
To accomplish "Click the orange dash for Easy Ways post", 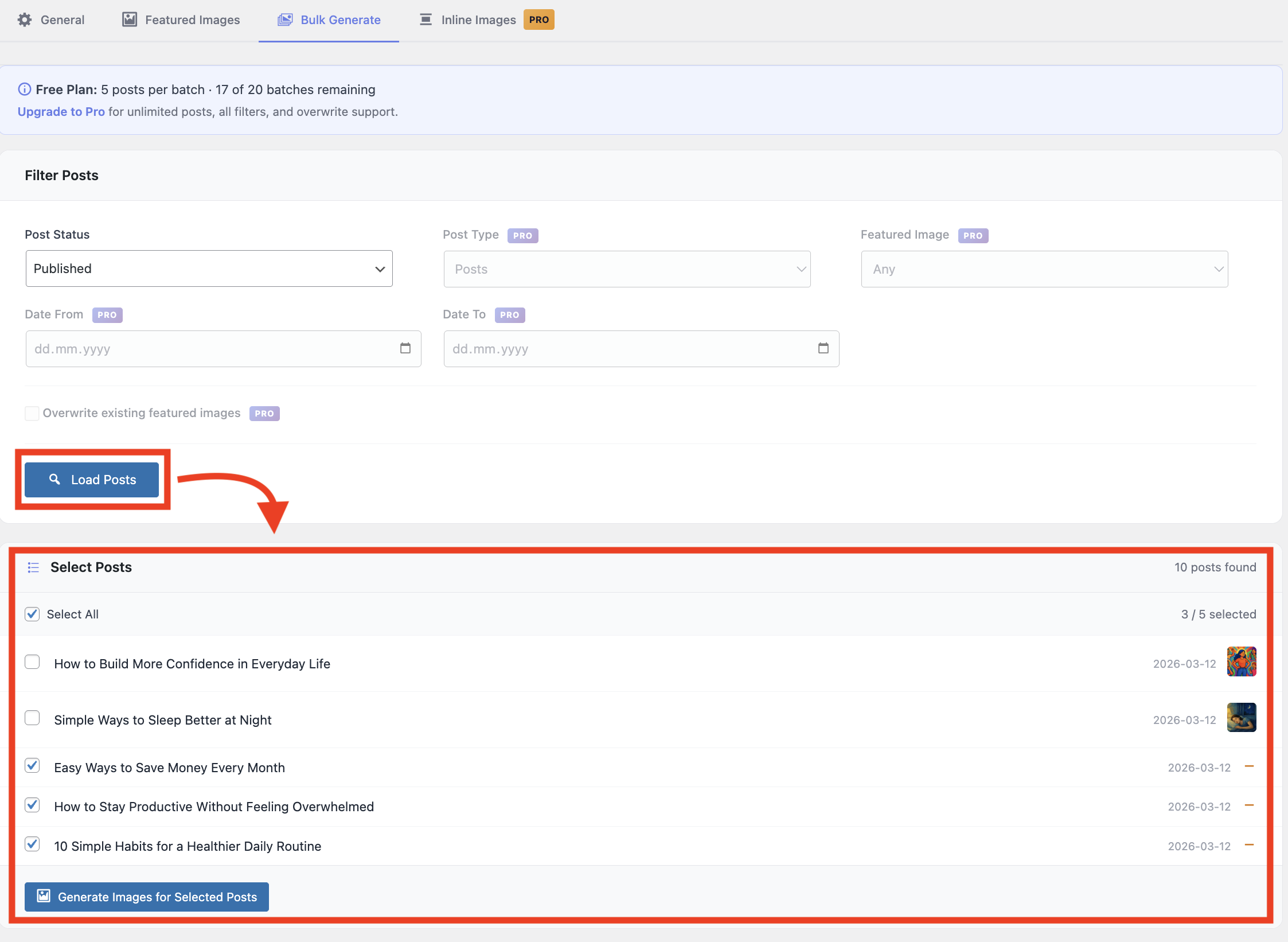I will click(x=1249, y=766).
